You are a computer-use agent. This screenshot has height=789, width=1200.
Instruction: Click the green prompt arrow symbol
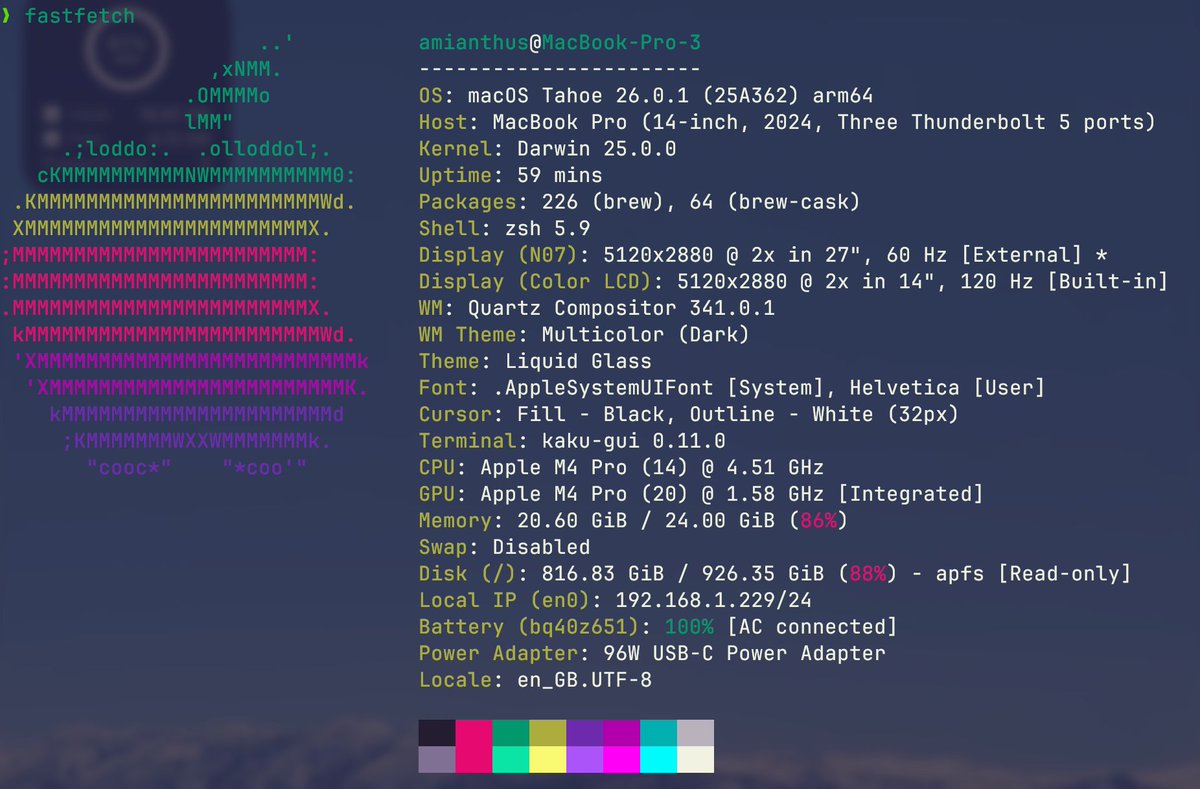pyautogui.click(x=6, y=17)
